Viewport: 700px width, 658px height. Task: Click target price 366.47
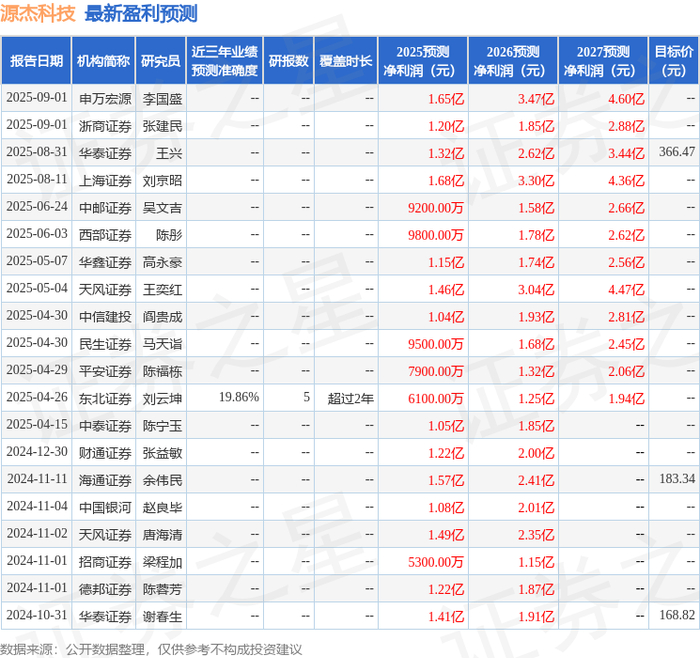coord(677,152)
